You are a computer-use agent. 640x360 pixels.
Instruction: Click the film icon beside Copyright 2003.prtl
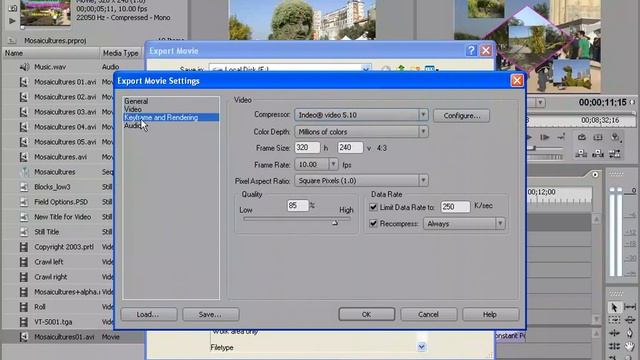tap(24, 247)
